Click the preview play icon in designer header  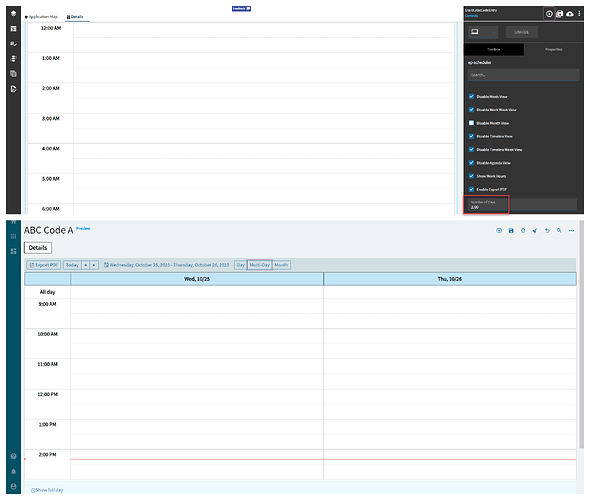pos(549,14)
